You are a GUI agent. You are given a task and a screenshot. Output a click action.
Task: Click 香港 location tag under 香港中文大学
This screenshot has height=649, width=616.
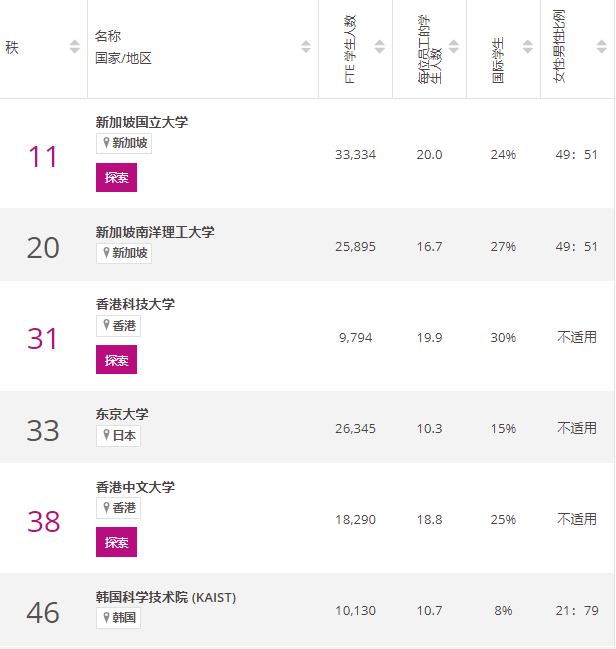coord(118,508)
